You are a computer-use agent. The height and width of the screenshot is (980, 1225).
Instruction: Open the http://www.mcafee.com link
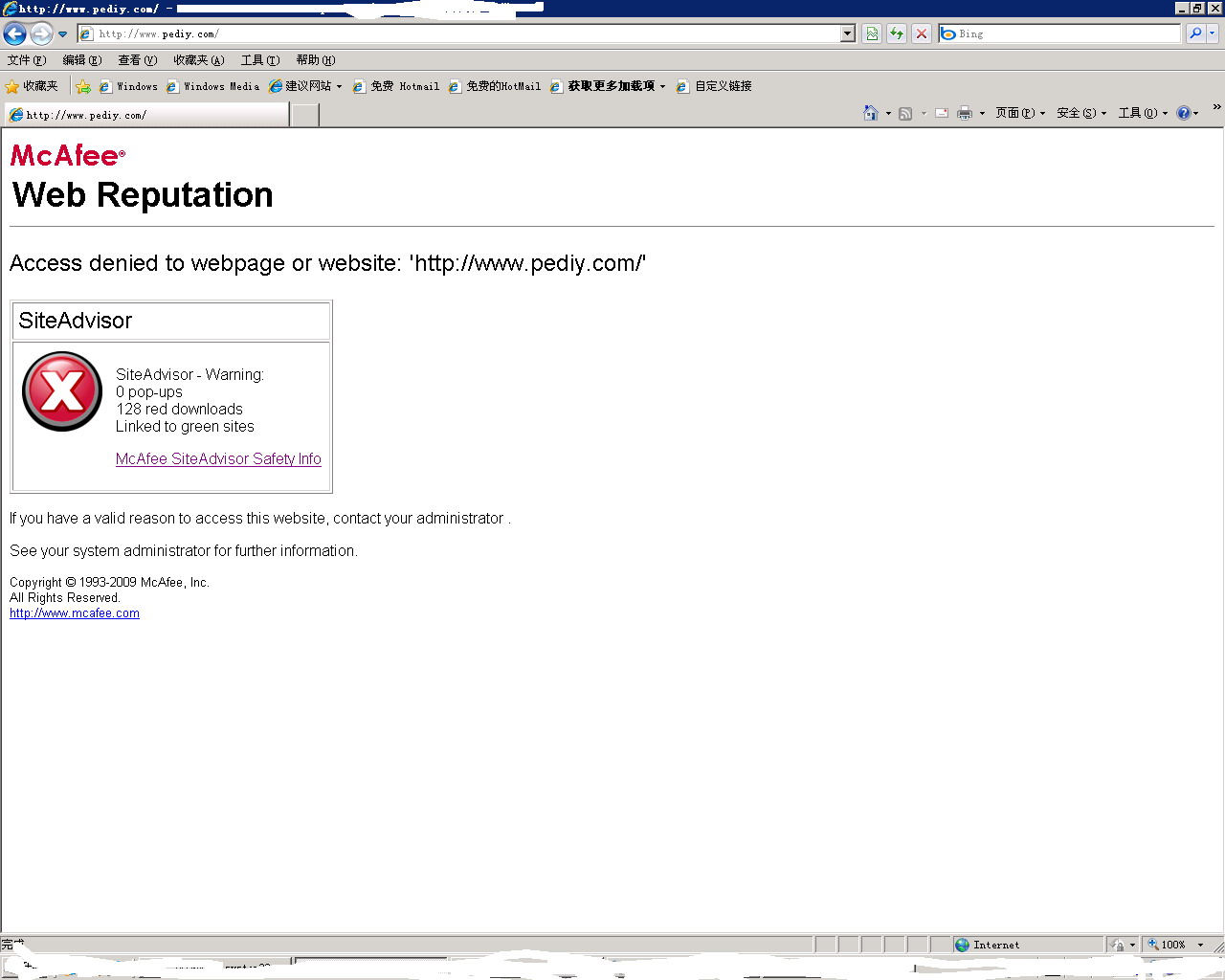point(75,613)
